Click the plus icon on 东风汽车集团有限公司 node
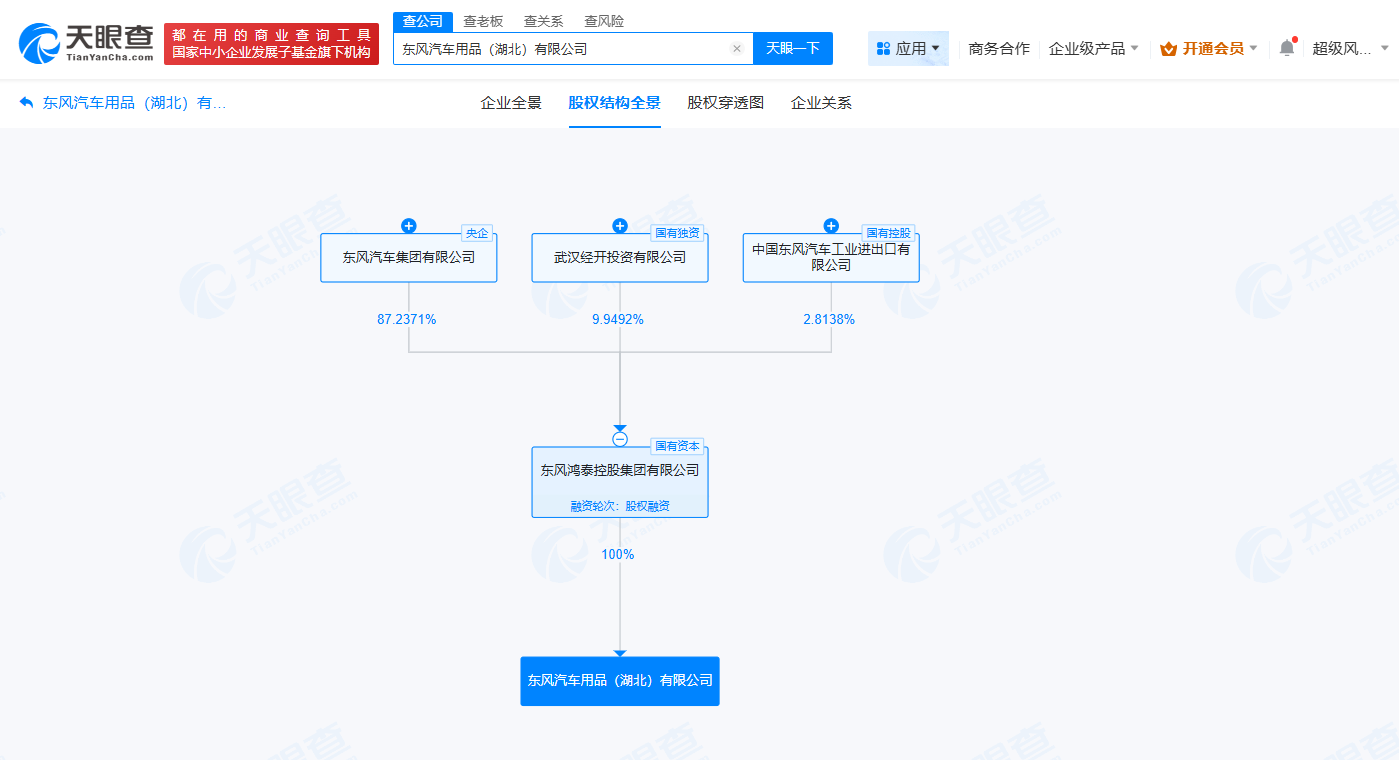Screen dimensions: 1399x760 point(409,225)
